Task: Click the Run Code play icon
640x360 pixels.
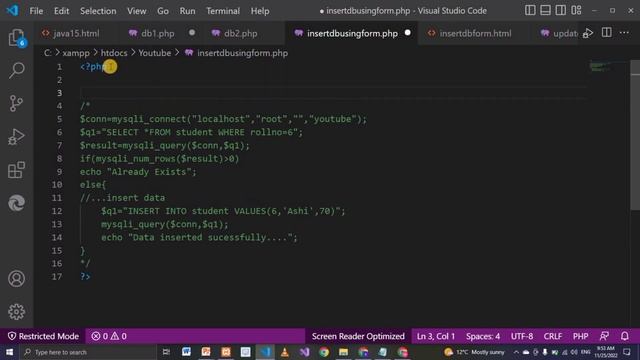Action: (588, 33)
